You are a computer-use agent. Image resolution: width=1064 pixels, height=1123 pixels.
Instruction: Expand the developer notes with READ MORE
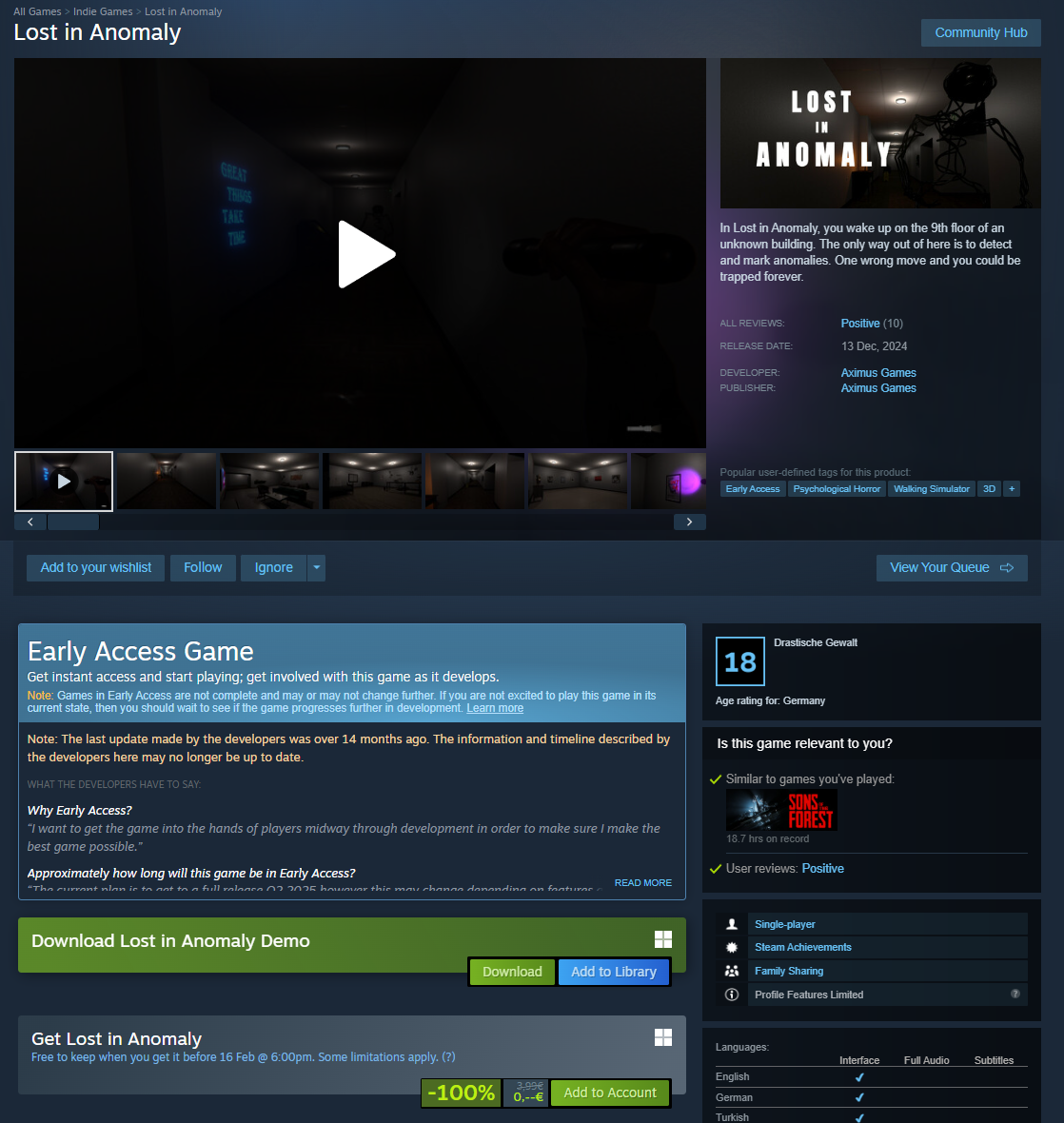click(x=642, y=883)
